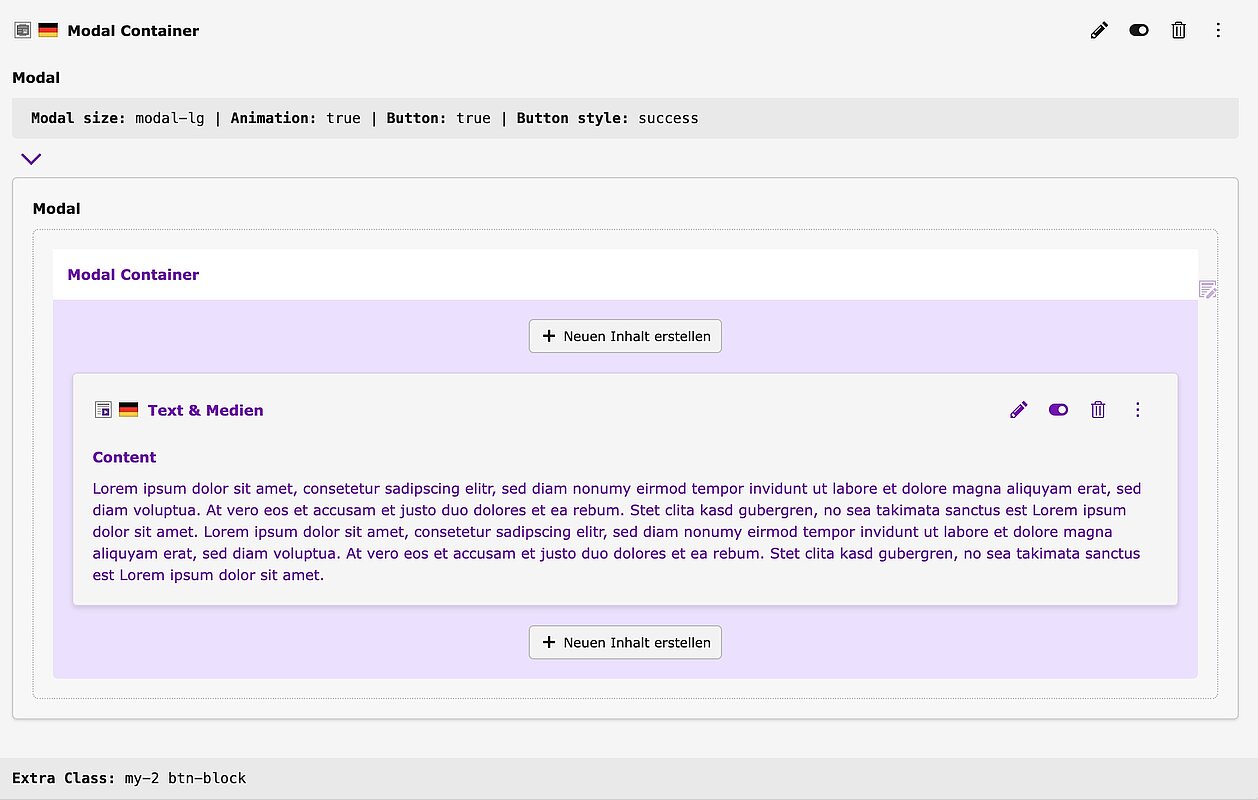Toggle visibility of the outer Modal Container
The image size is (1258, 800).
coord(1139,30)
